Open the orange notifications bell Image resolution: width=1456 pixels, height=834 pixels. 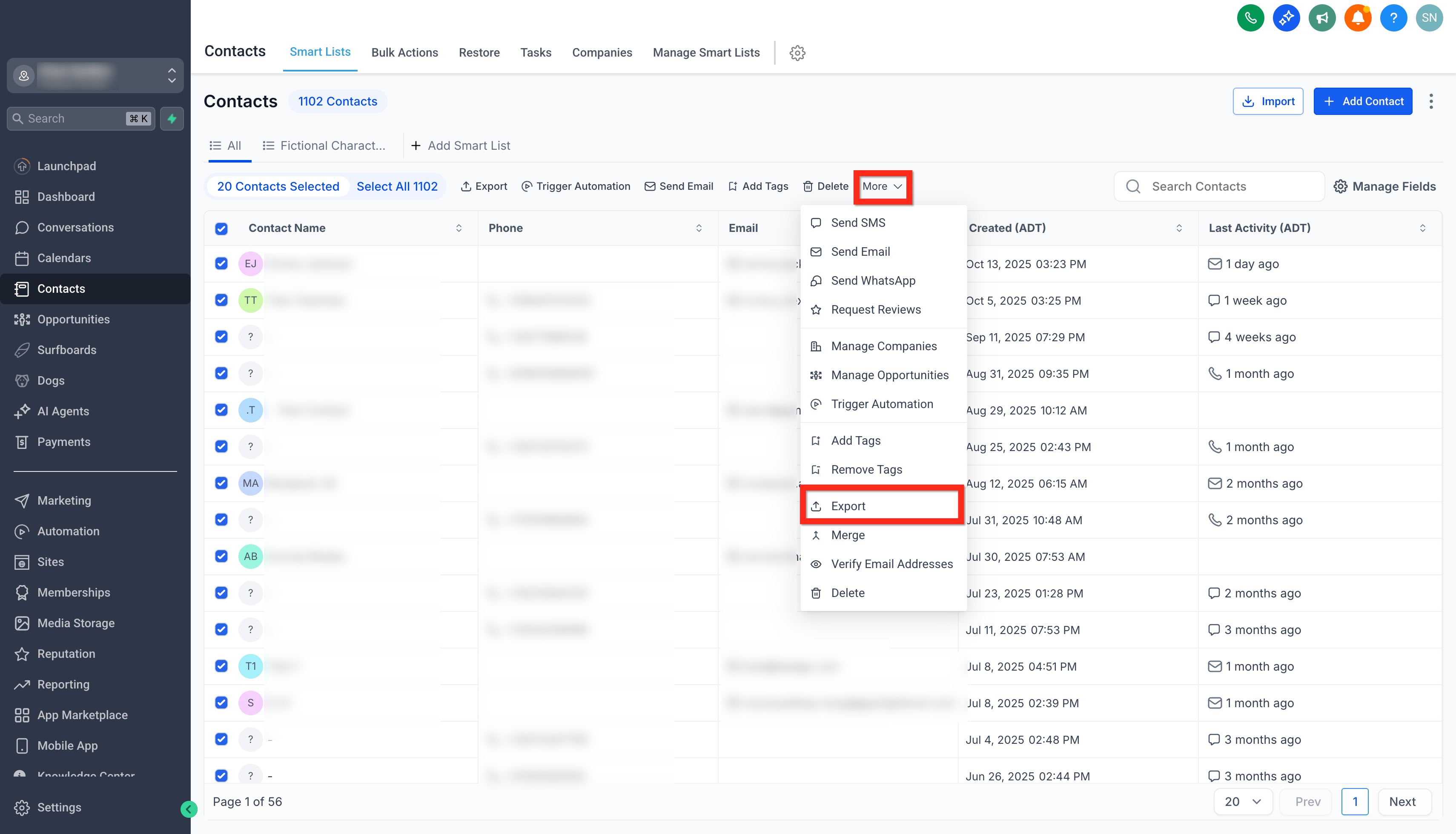click(1358, 18)
